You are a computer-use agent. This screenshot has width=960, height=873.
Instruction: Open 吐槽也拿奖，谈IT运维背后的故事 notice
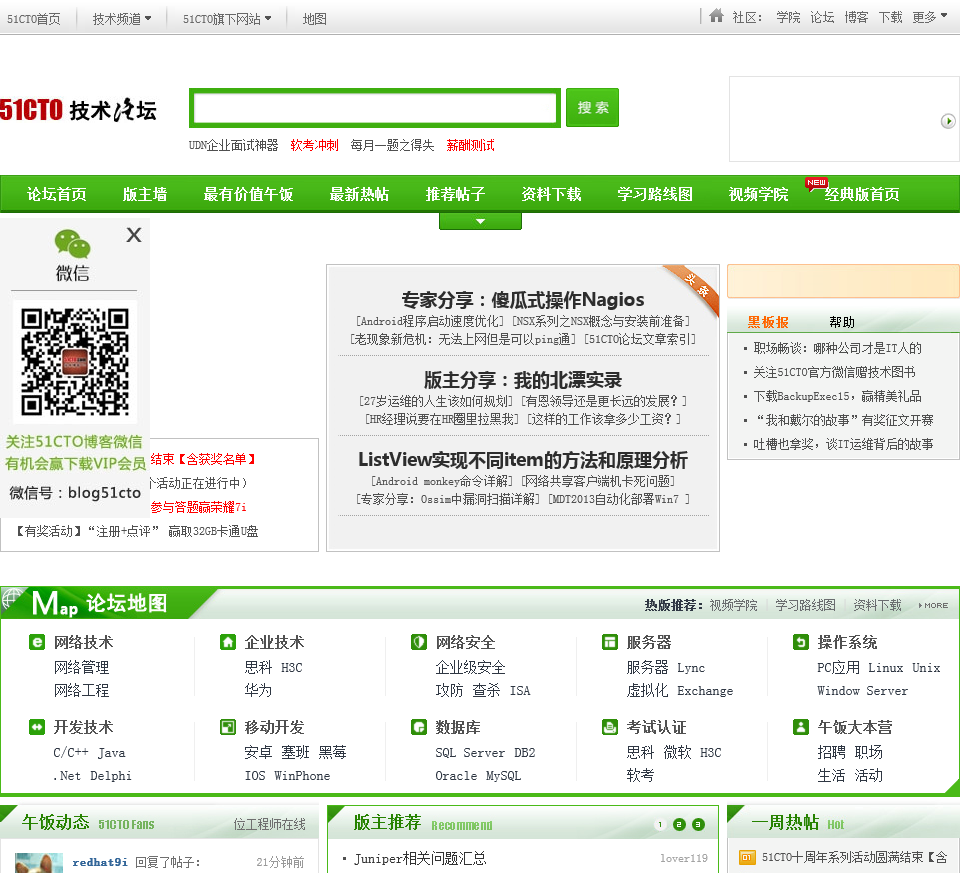click(843, 444)
